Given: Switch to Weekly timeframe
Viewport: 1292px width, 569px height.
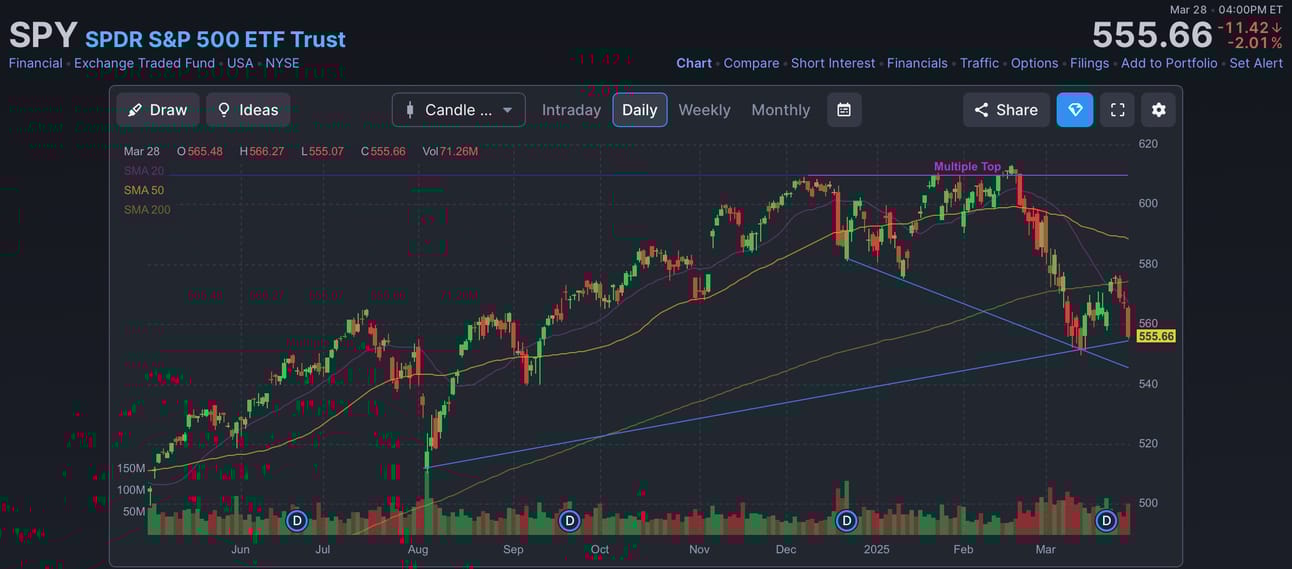Looking at the screenshot, I should coord(704,110).
